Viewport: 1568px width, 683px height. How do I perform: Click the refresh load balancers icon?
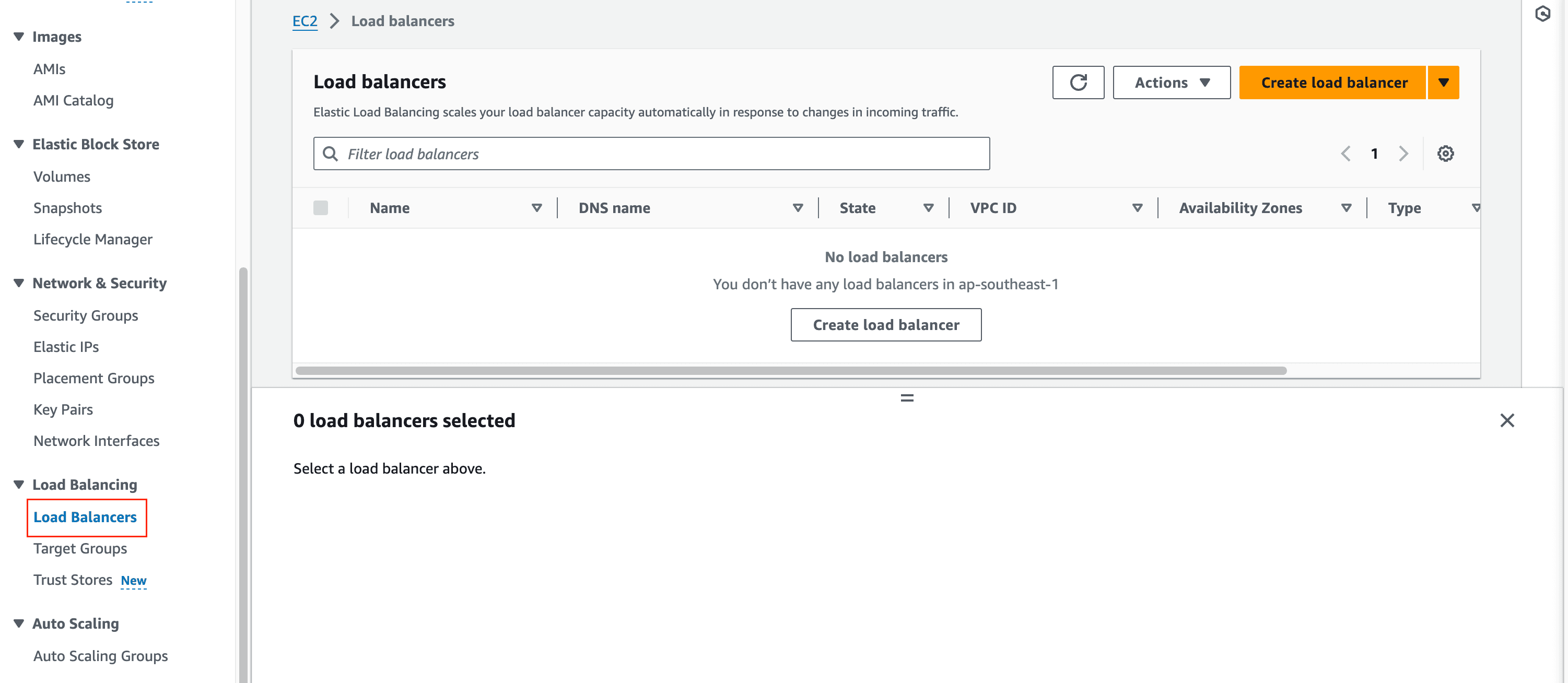point(1078,83)
